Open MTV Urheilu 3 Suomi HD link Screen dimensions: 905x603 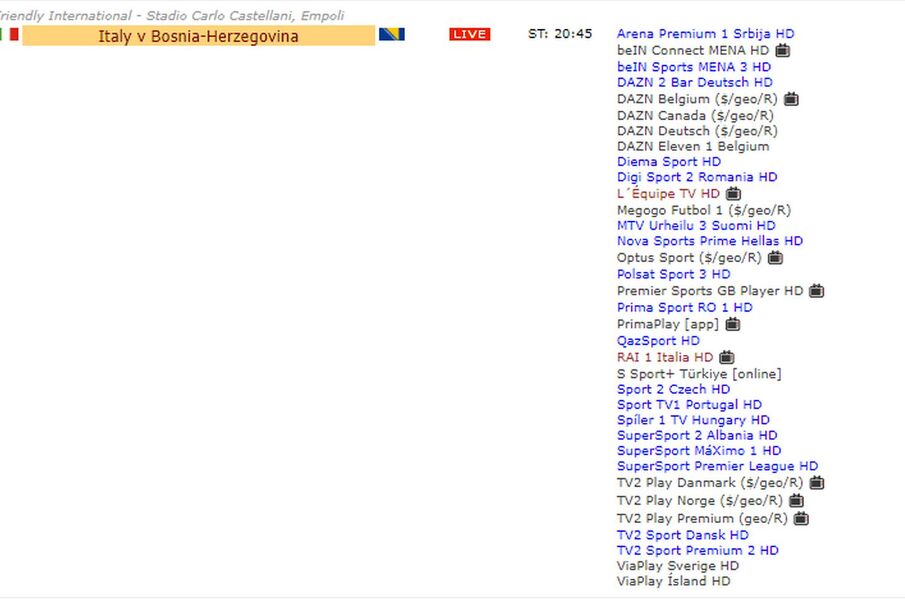pos(696,226)
